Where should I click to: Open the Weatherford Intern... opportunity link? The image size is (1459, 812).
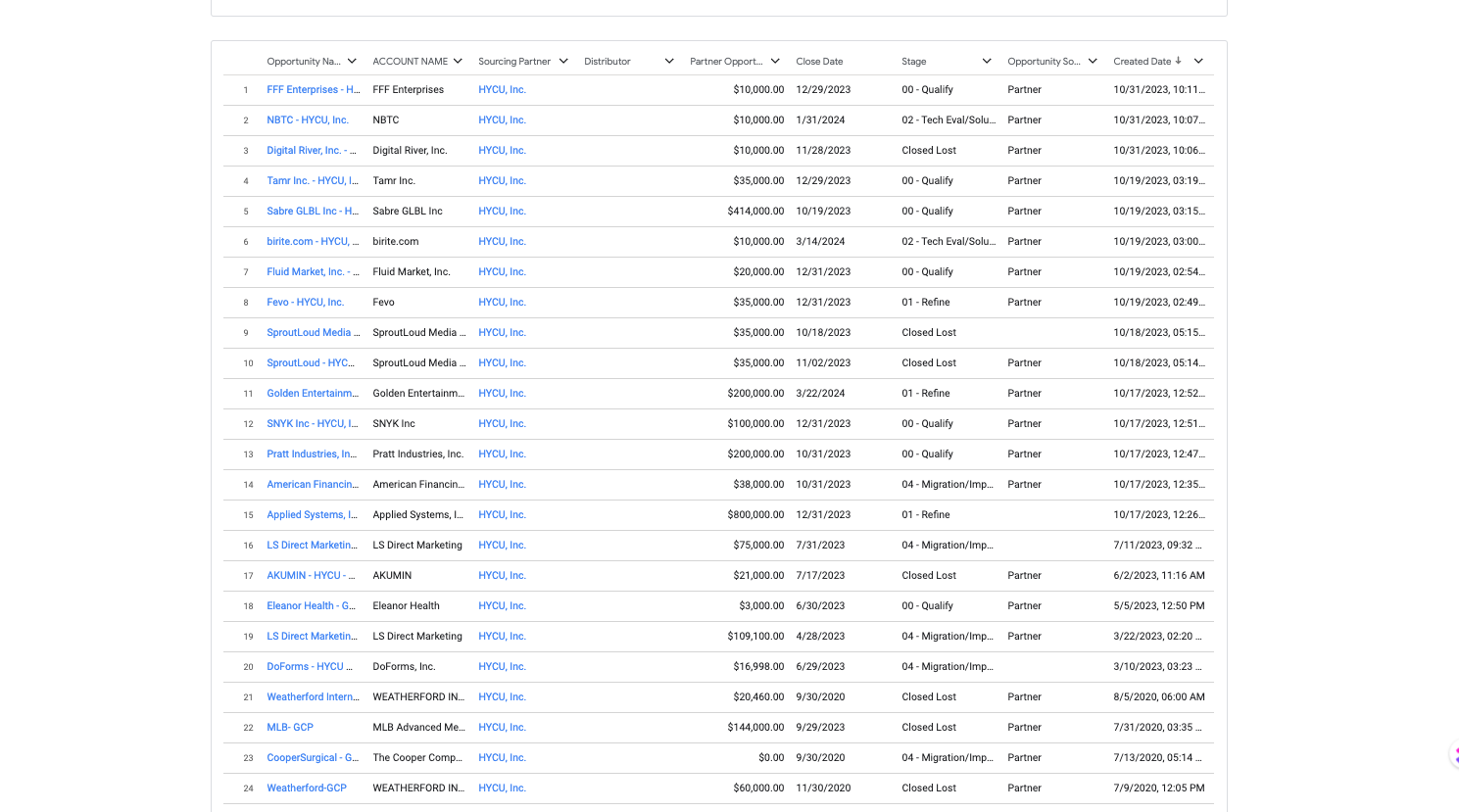pyautogui.click(x=313, y=697)
